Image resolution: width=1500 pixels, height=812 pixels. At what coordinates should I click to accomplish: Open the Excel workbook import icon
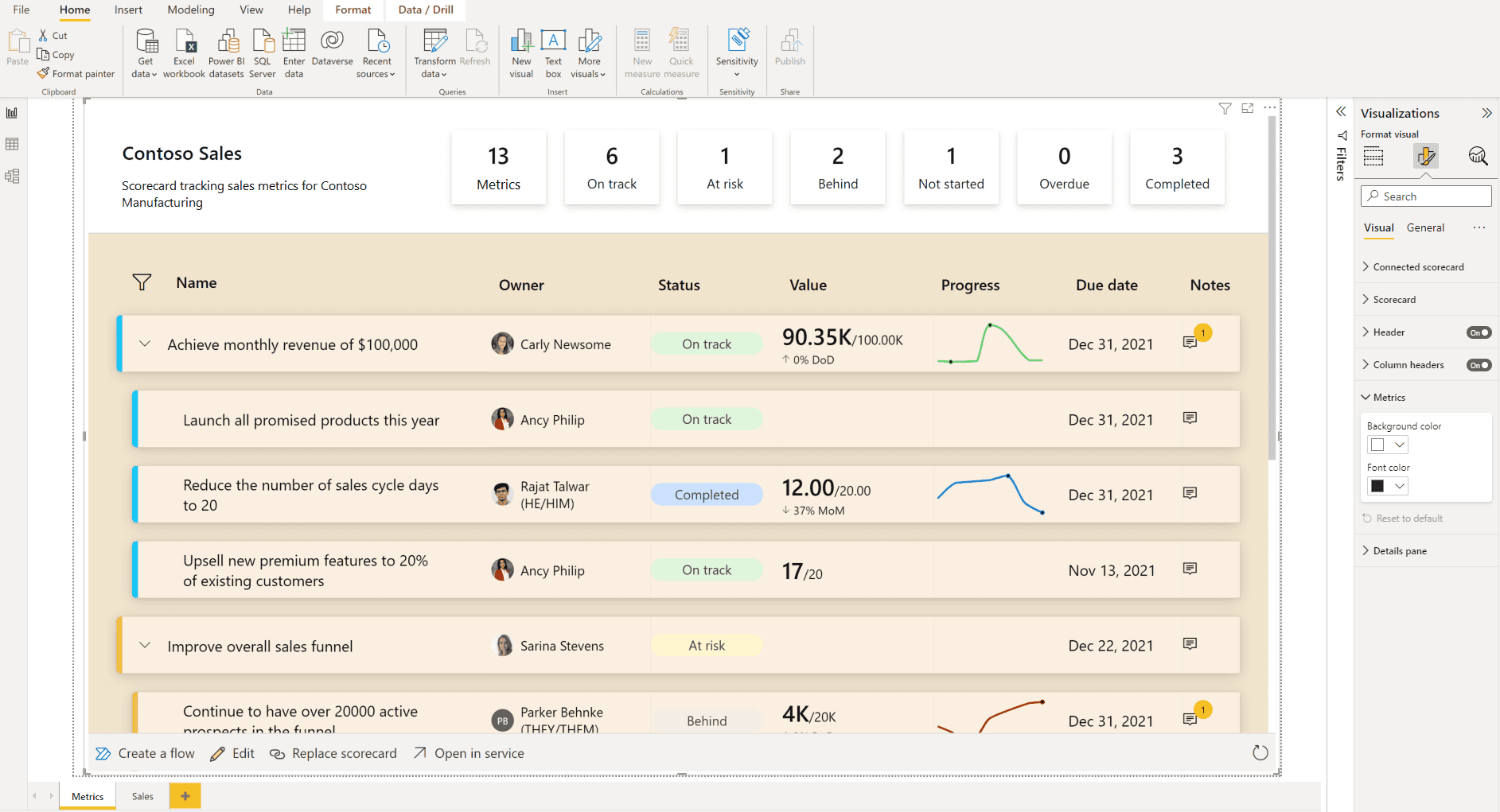185,43
